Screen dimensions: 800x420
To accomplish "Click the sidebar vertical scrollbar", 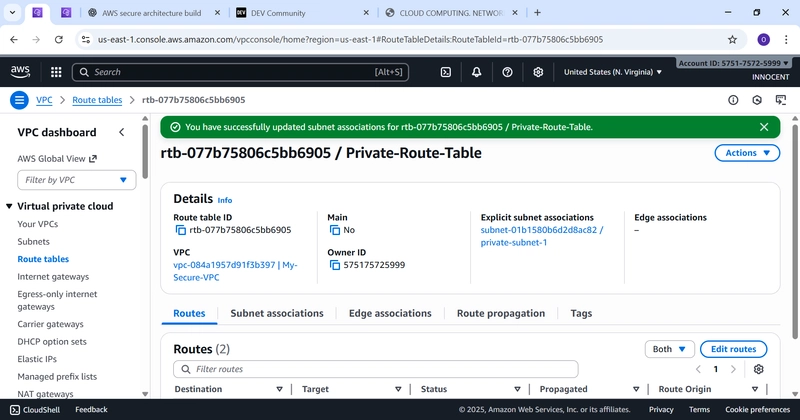I will coord(145,153).
